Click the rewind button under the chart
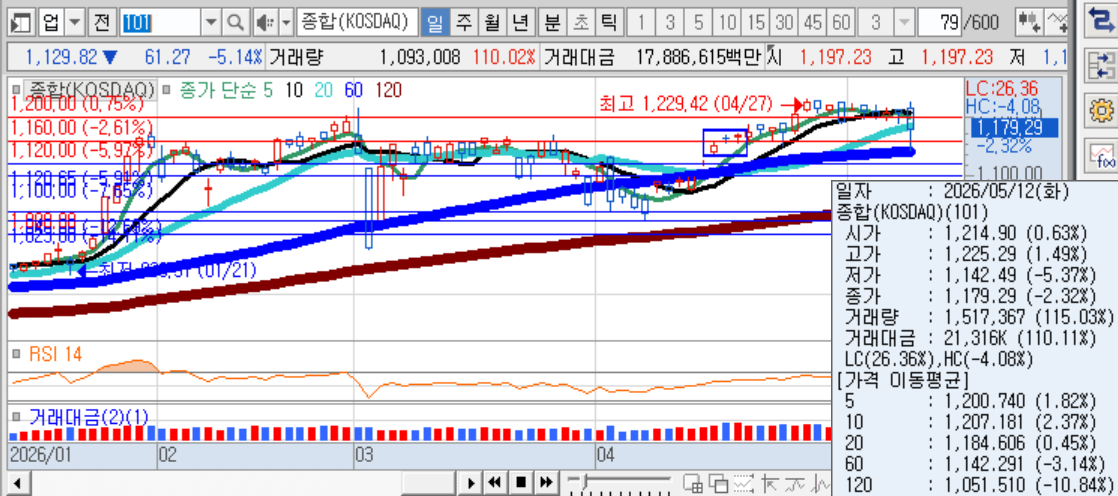 point(495,482)
